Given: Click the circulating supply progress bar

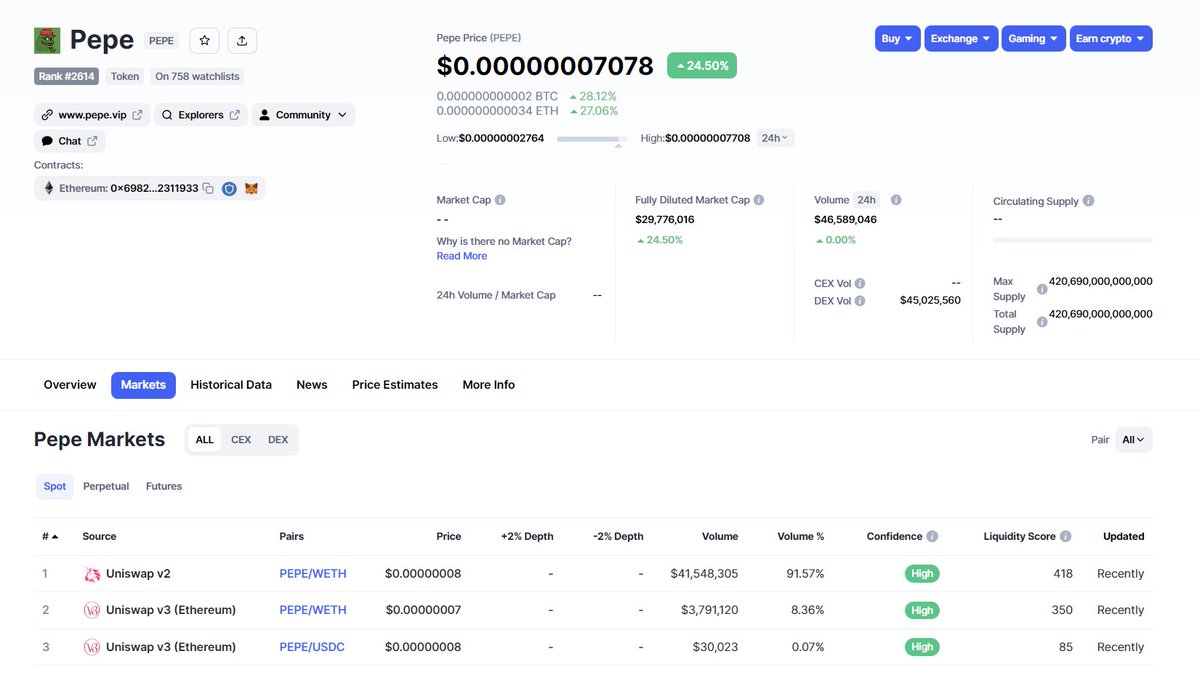Looking at the screenshot, I should pyautogui.click(x=1072, y=240).
